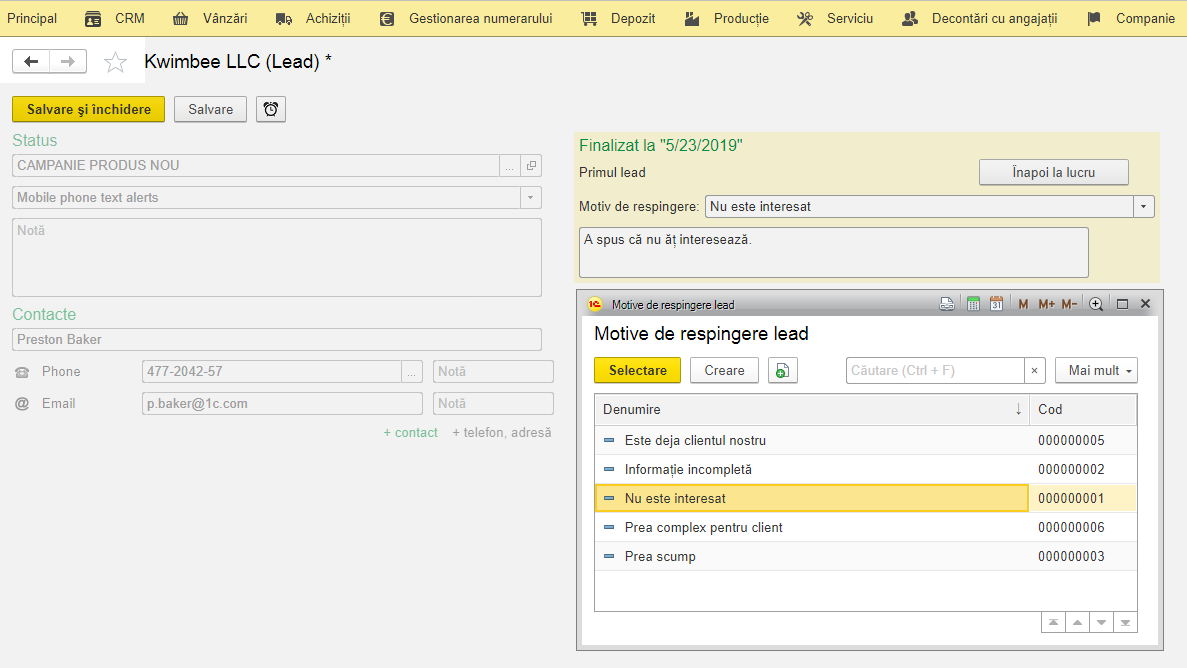Maximize the Motive de respingere lead dialog
This screenshot has height=668, width=1187.
[x=1122, y=304]
